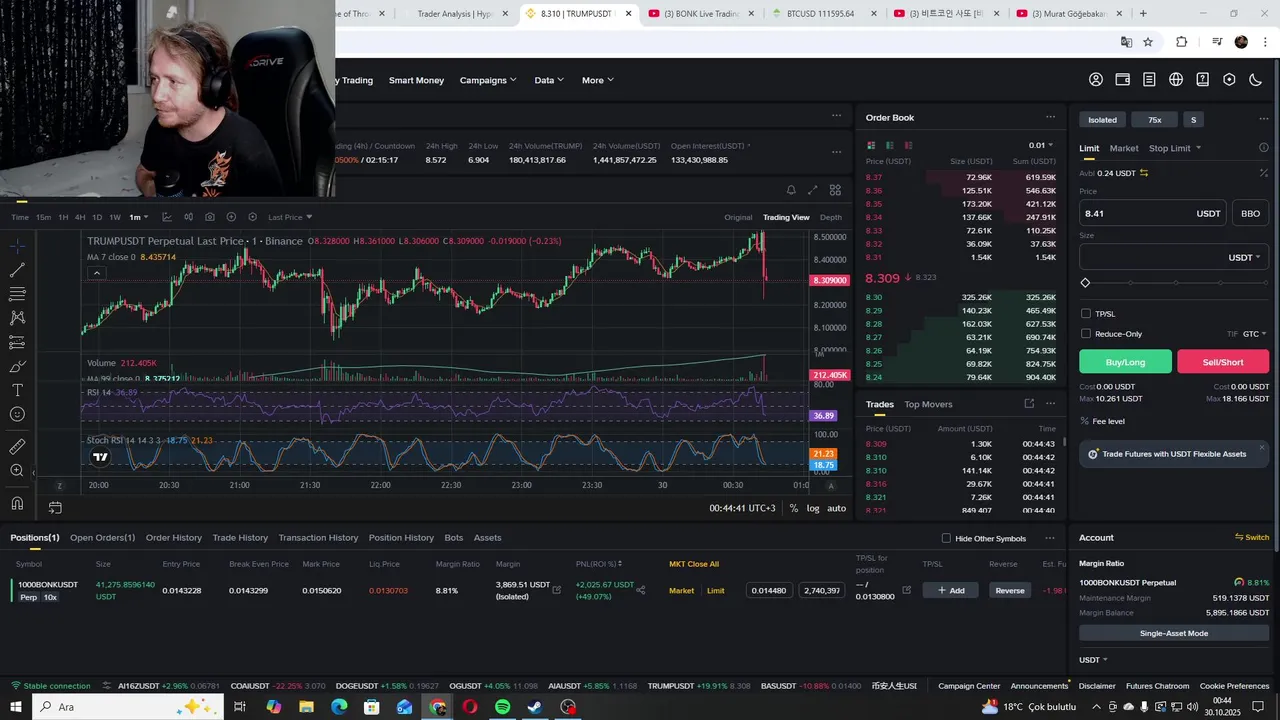Expand chart to fullscreen
Viewport: 1280px width, 720px height.
(x=812, y=190)
